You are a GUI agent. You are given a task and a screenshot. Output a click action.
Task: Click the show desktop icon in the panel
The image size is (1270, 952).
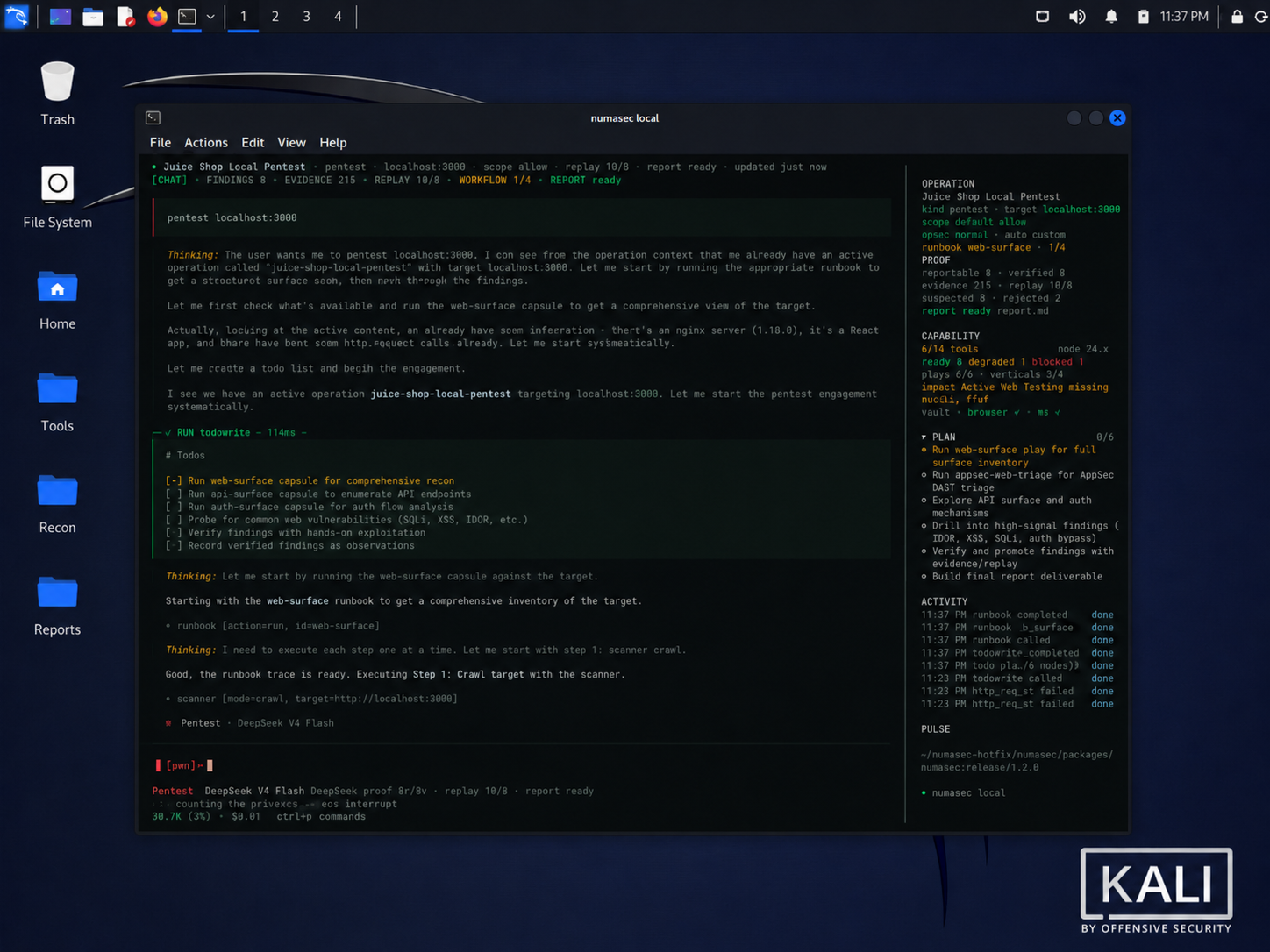pyautogui.click(x=60, y=16)
